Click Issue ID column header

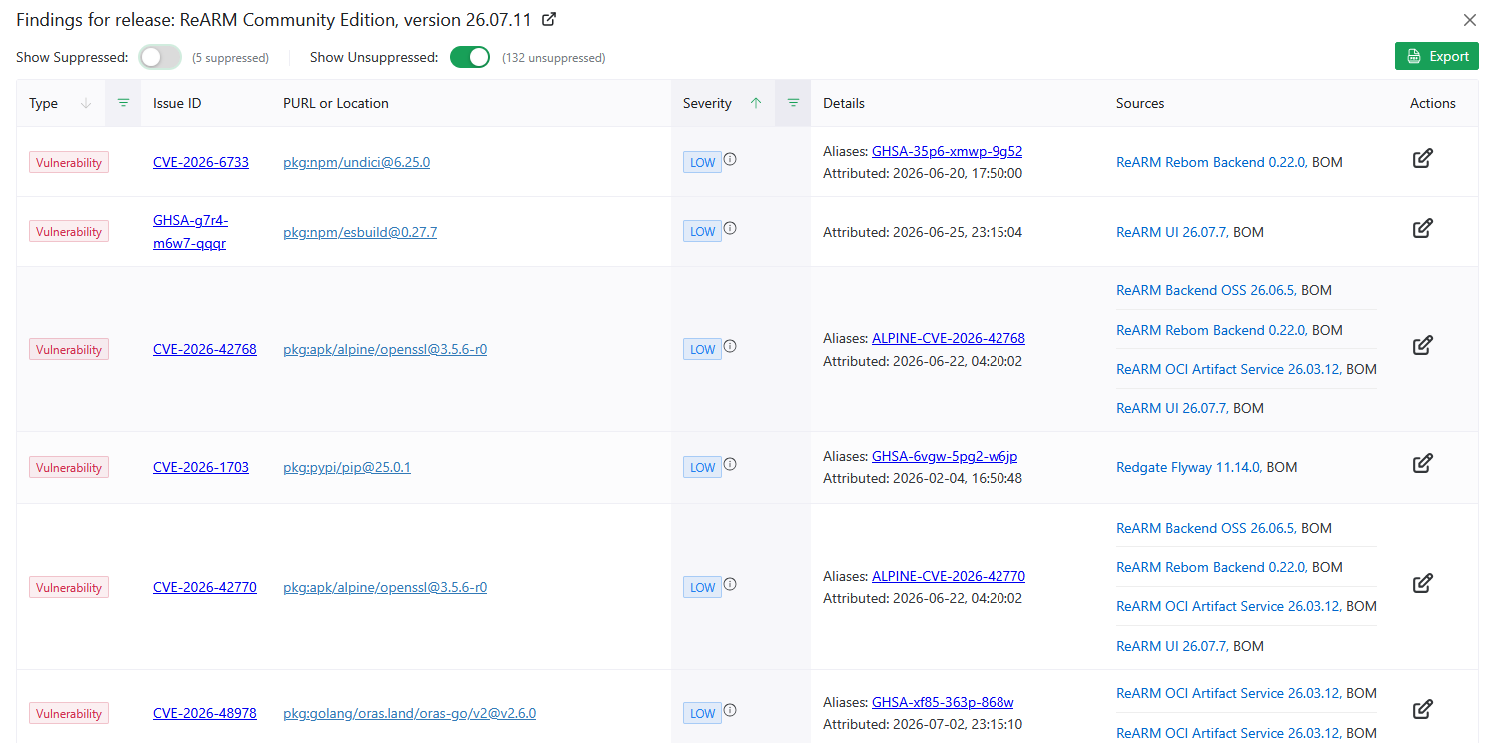[x=177, y=103]
